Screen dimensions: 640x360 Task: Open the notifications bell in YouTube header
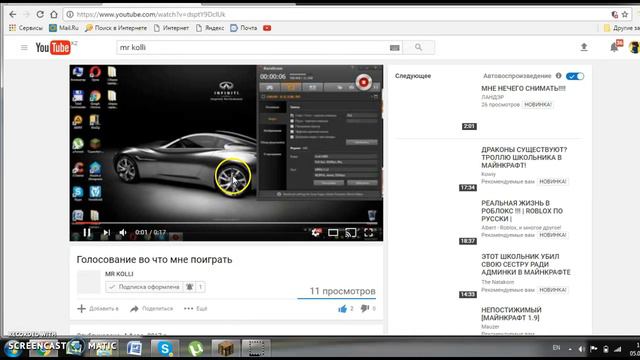pyautogui.click(x=615, y=47)
